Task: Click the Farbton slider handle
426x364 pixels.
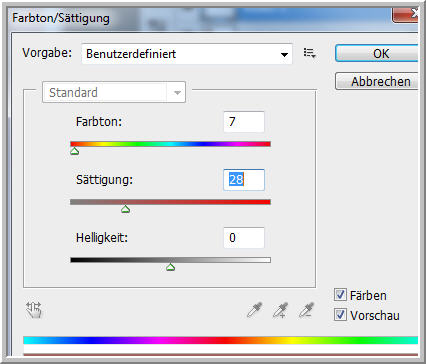Action: (x=75, y=151)
